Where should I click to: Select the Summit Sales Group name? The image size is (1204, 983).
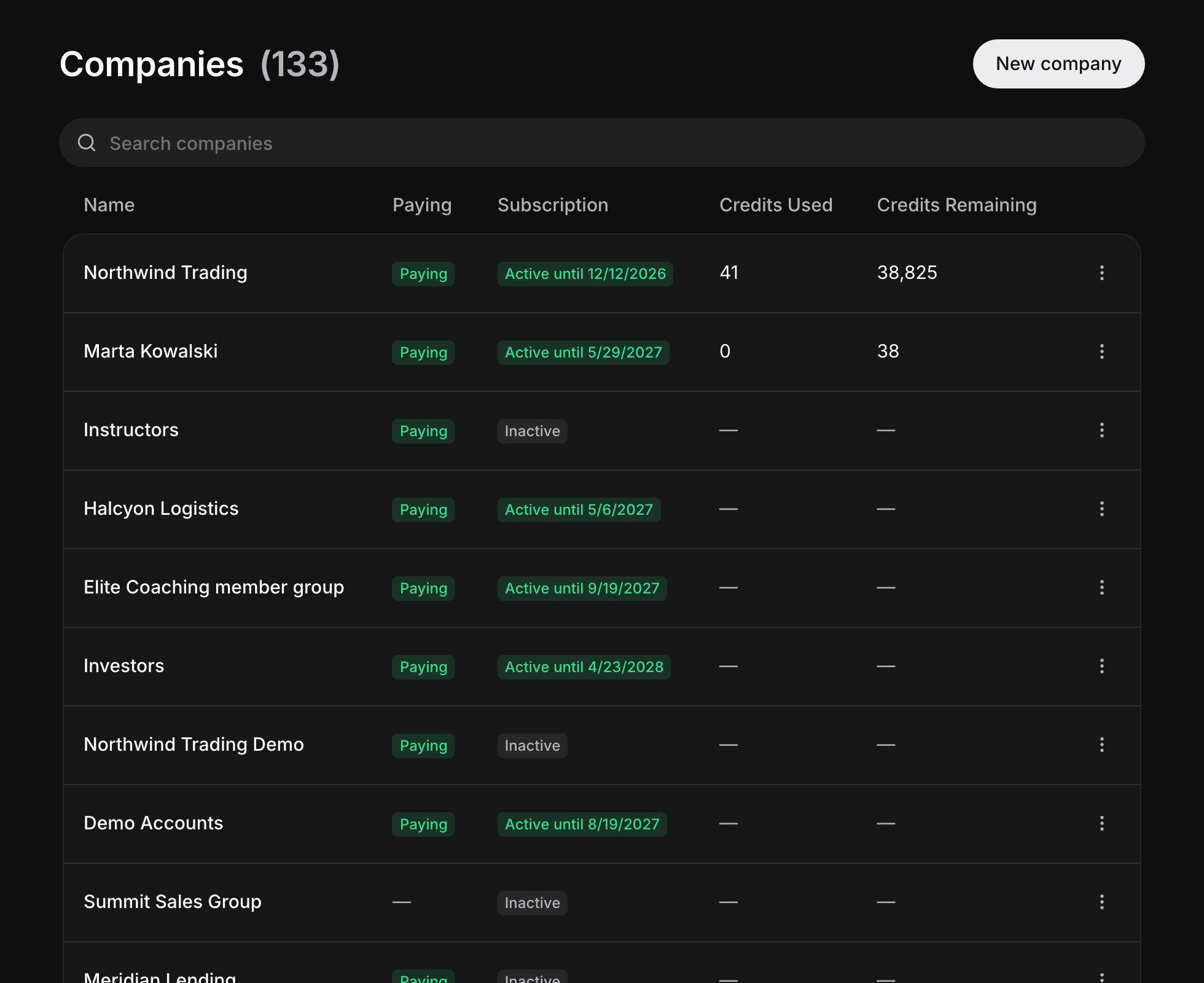pos(173,902)
